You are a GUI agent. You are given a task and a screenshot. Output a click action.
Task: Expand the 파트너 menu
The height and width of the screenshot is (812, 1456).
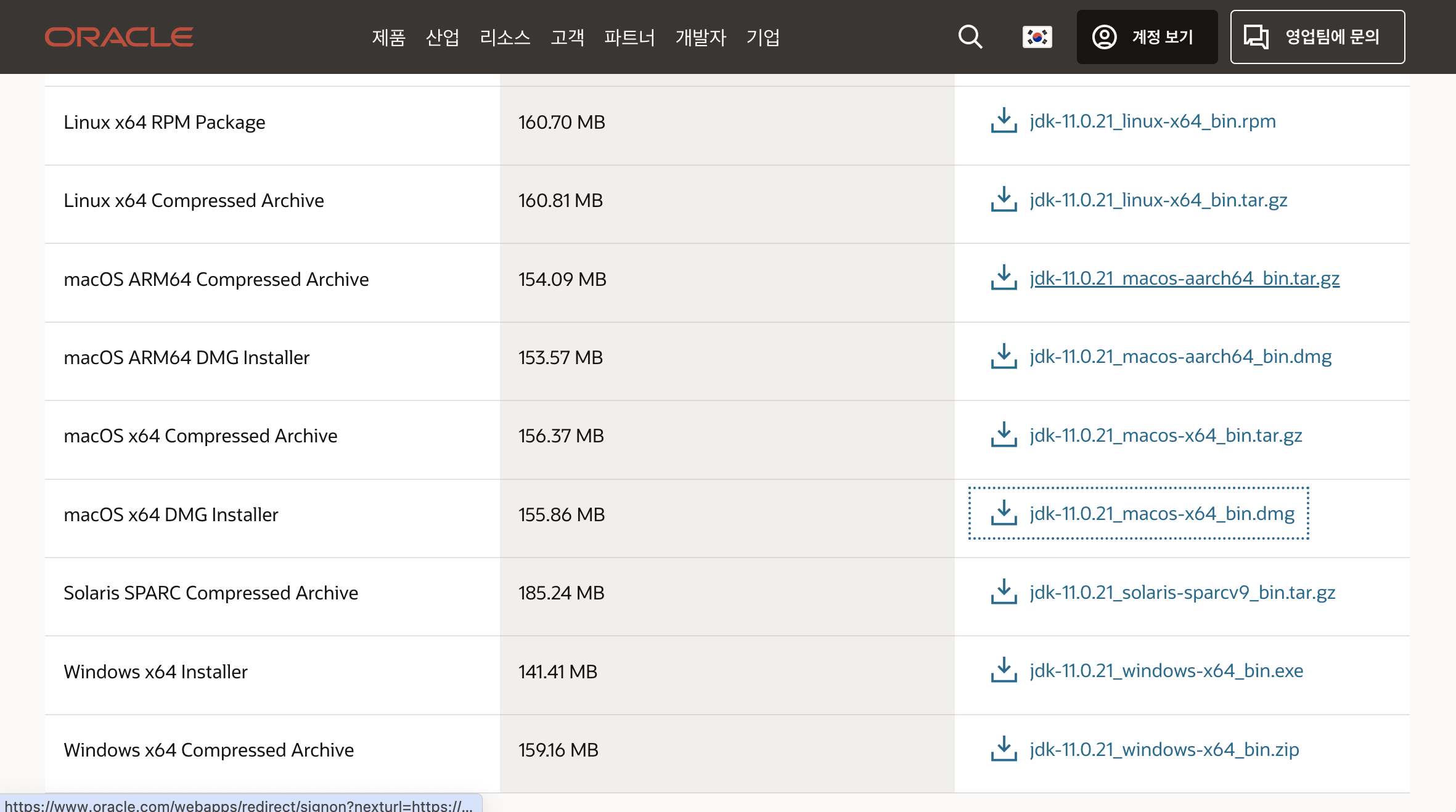(x=629, y=38)
